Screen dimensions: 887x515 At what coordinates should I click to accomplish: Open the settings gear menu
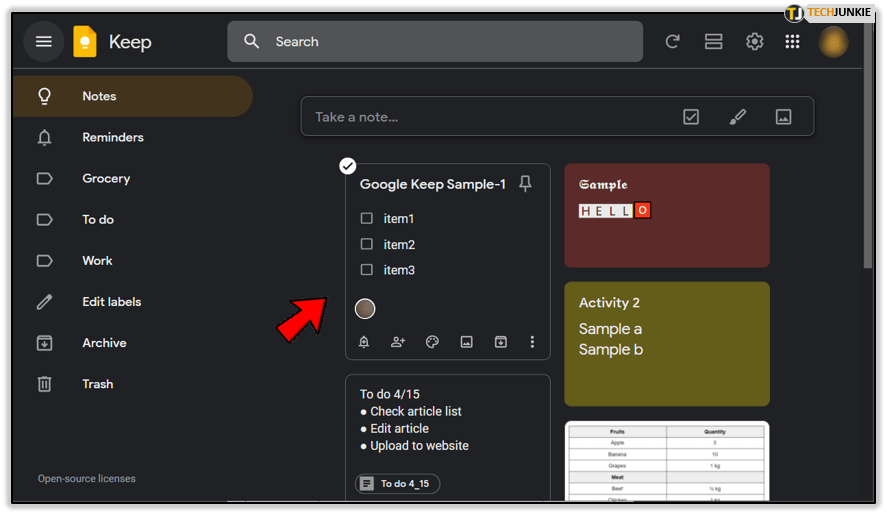click(x=754, y=42)
